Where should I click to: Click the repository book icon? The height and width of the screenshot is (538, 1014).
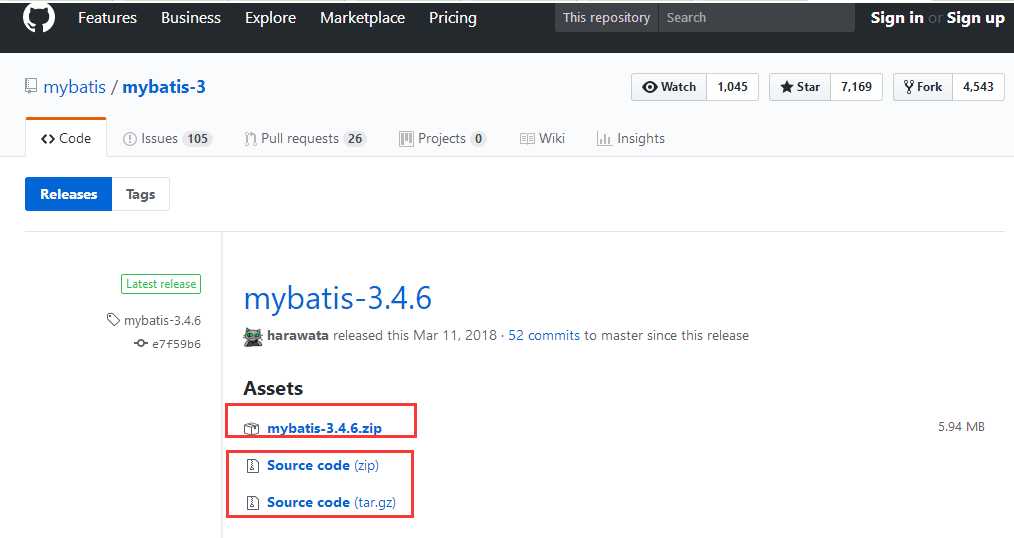click(x=31, y=86)
